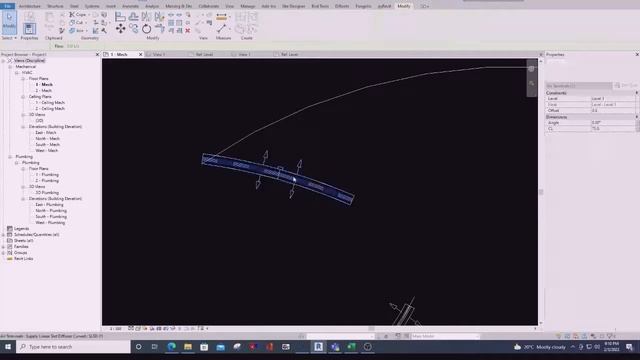
Task: Click the view scale on view control bar
Action: point(116,329)
